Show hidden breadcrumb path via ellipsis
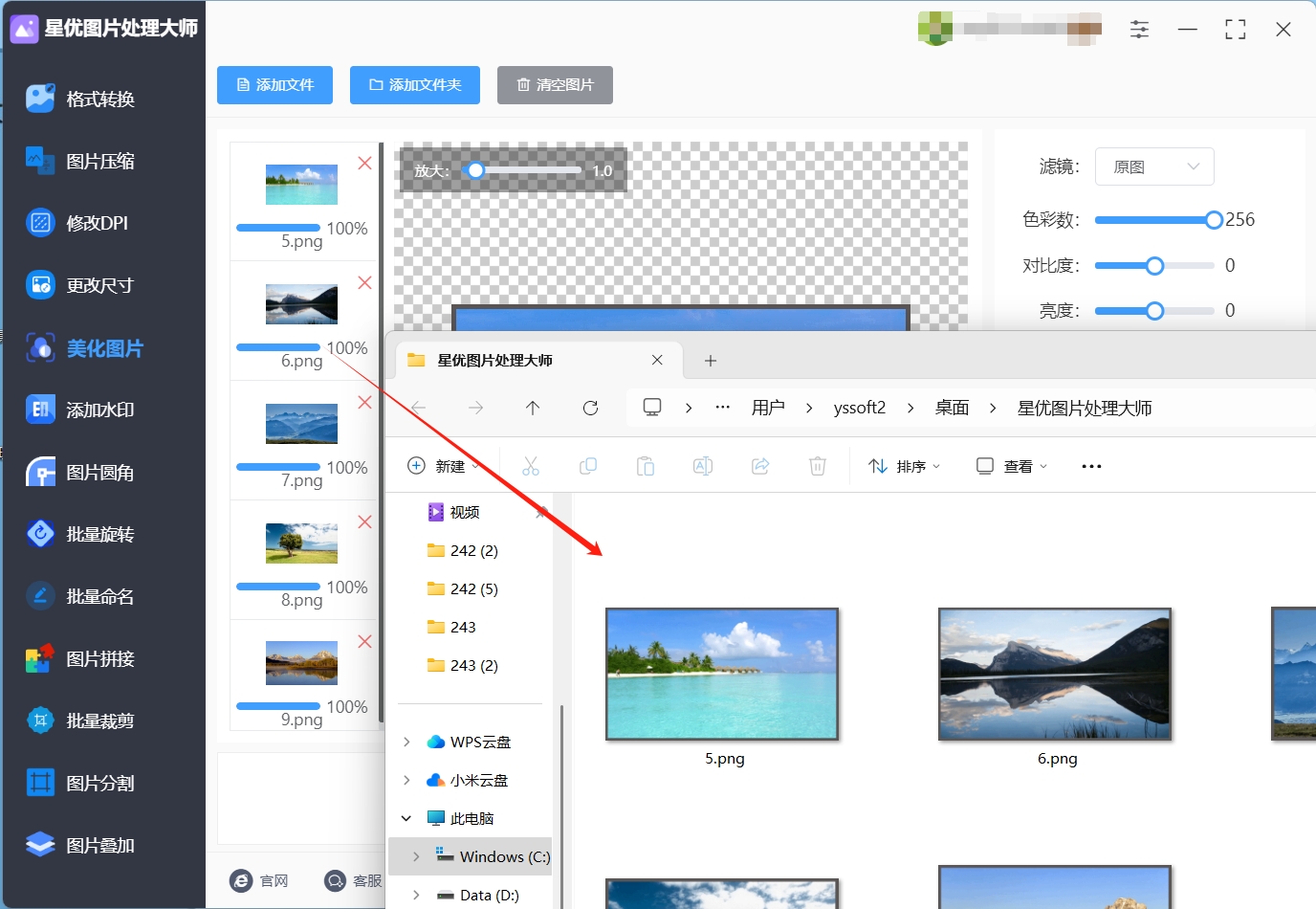 pyautogui.click(x=723, y=408)
